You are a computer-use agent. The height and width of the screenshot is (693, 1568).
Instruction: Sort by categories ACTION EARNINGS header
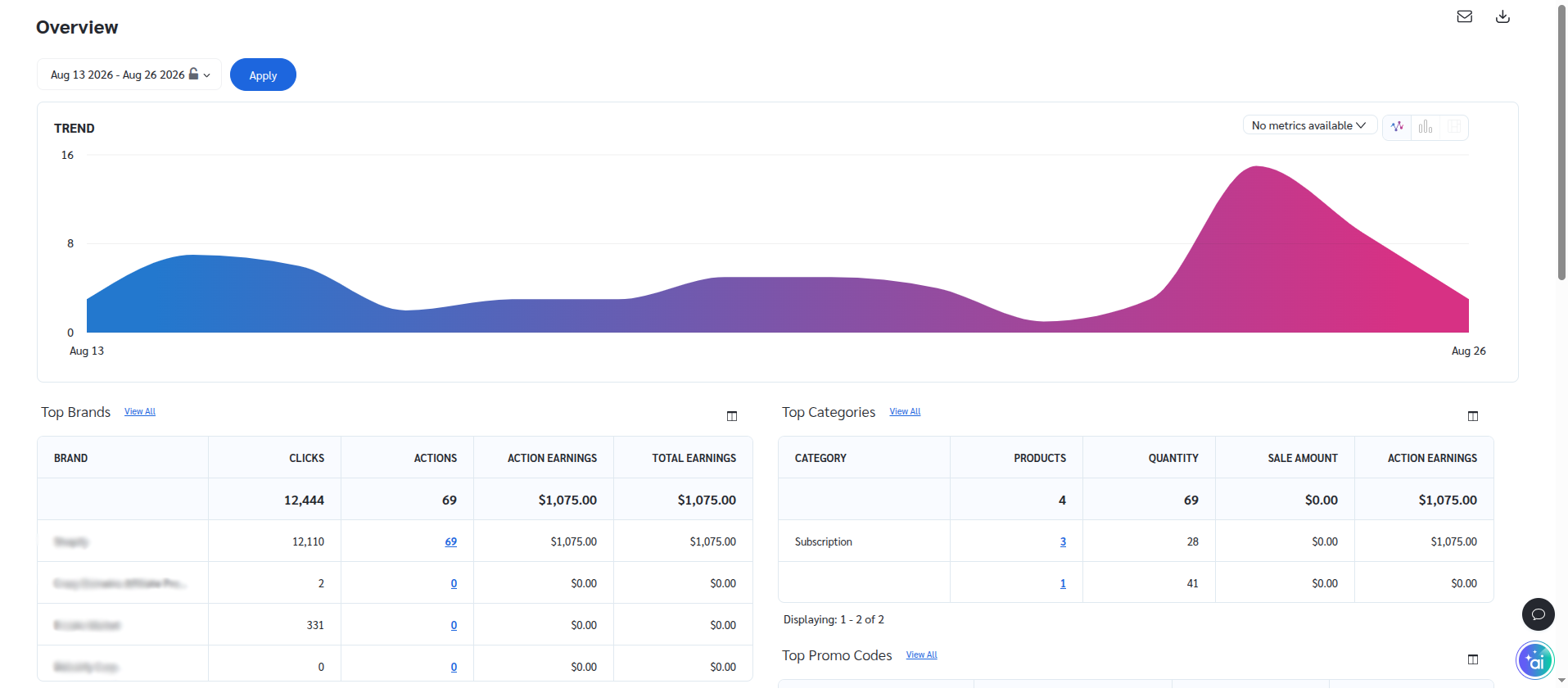point(1432,458)
